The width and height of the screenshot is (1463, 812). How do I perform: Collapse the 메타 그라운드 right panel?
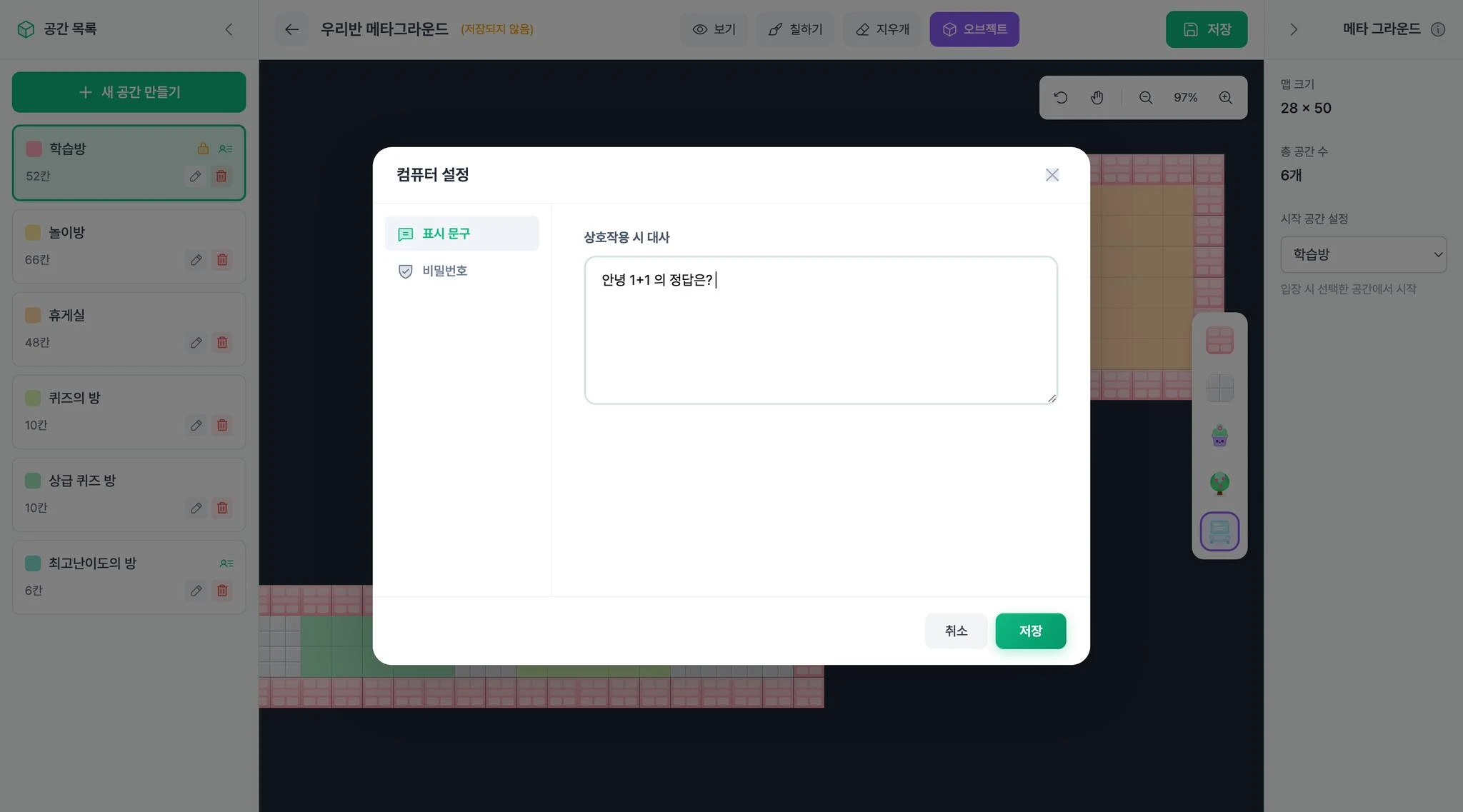(1293, 29)
